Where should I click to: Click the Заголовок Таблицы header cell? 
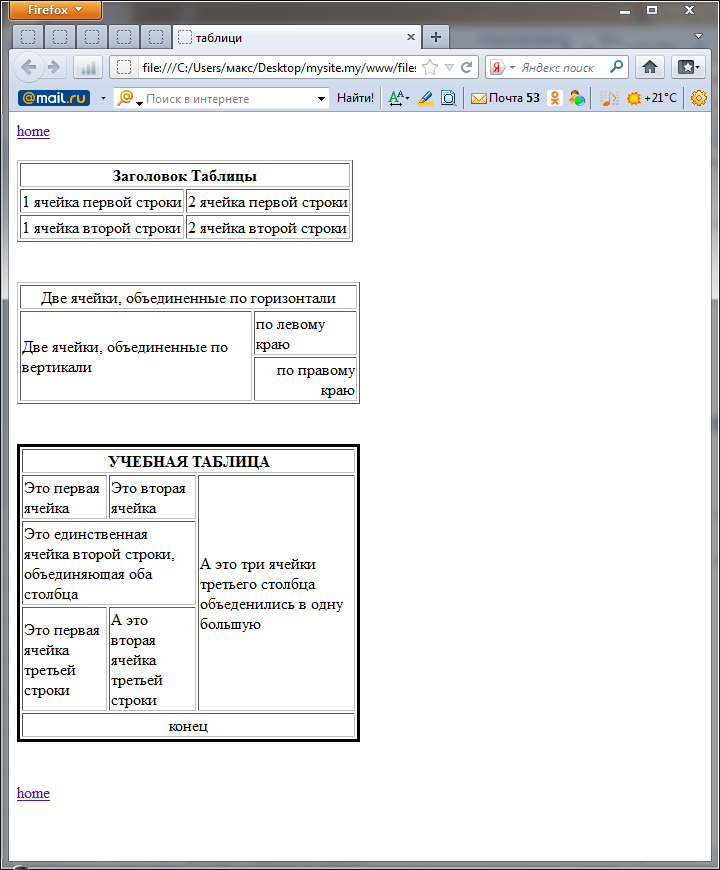(x=185, y=176)
